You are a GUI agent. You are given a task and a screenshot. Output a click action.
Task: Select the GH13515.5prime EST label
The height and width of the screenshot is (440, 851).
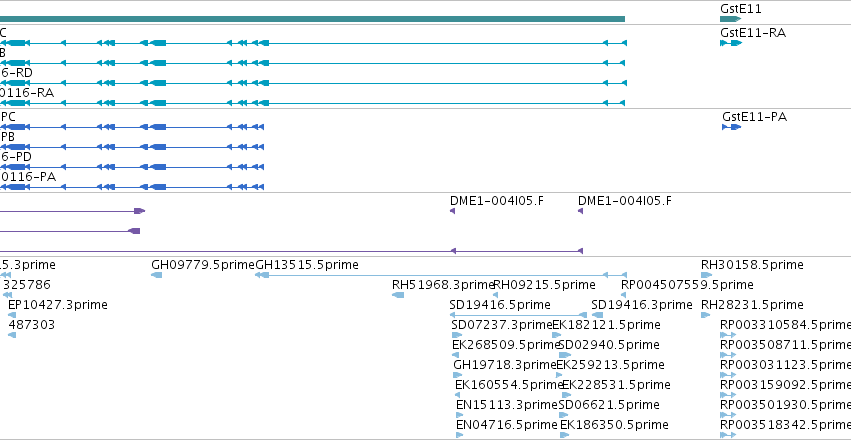307,265
